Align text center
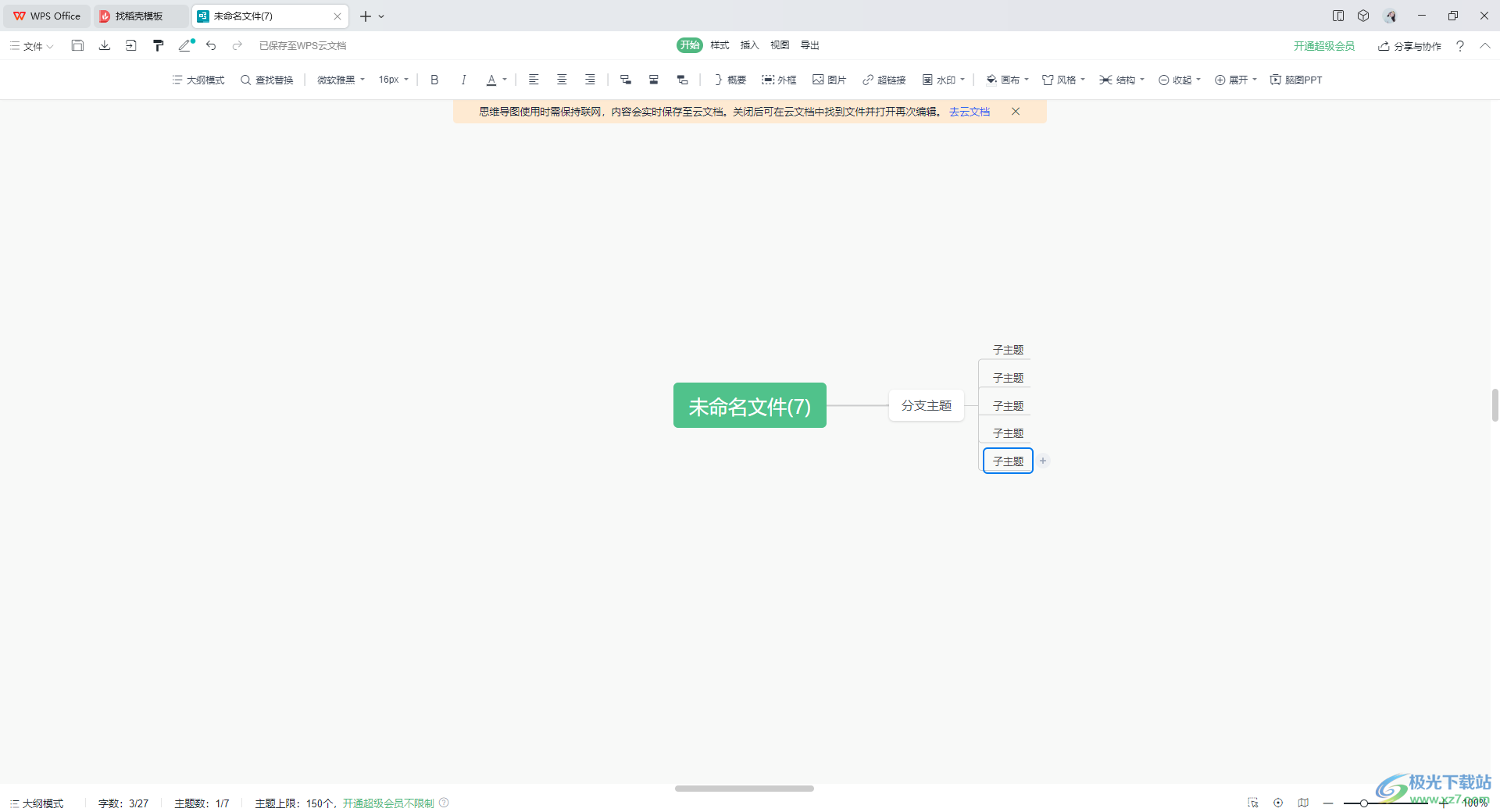 [x=562, y=80]
